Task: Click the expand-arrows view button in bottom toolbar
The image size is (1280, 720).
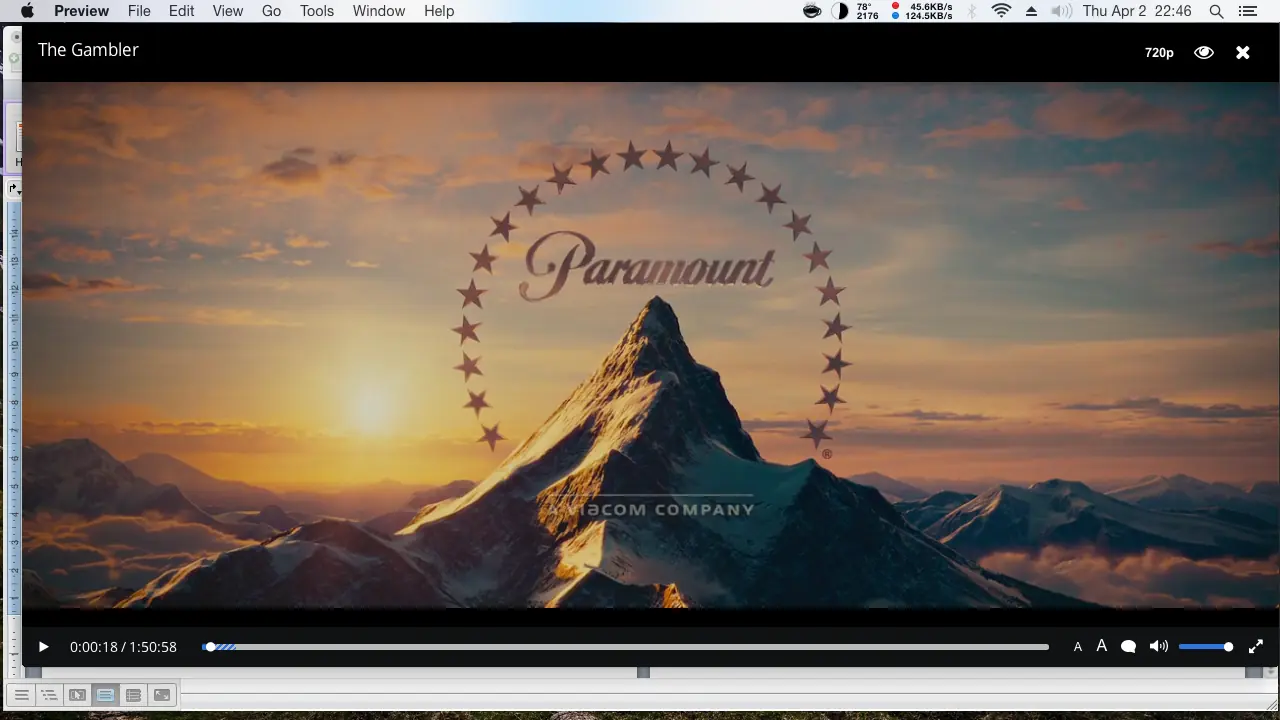Action: 161,695
